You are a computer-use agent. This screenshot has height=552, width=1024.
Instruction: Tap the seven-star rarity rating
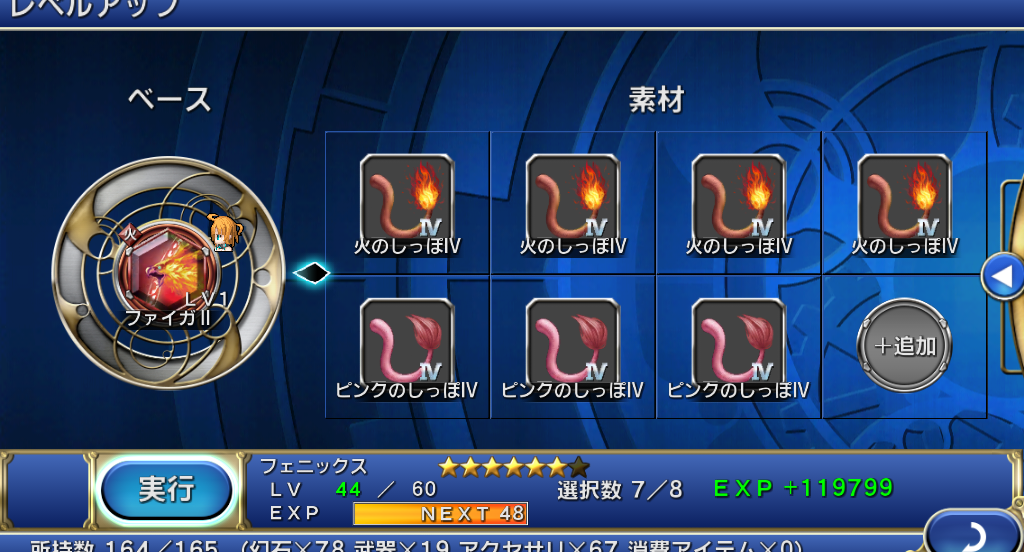pos(513,467)
